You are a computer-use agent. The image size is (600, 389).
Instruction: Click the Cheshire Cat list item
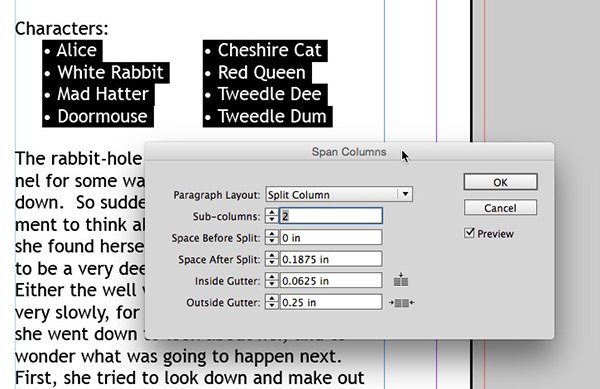[x=265, y=50]
